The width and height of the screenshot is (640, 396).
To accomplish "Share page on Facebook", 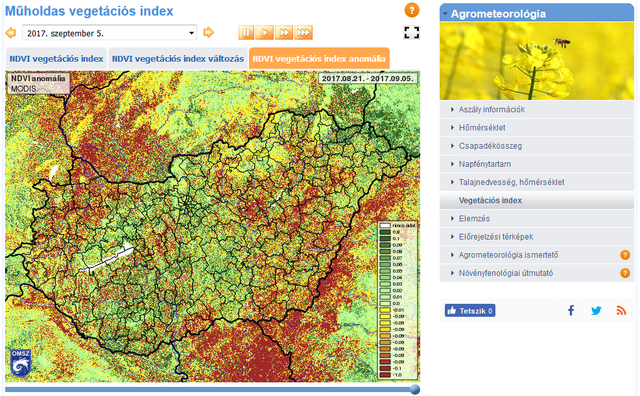I will click(571, 311).
